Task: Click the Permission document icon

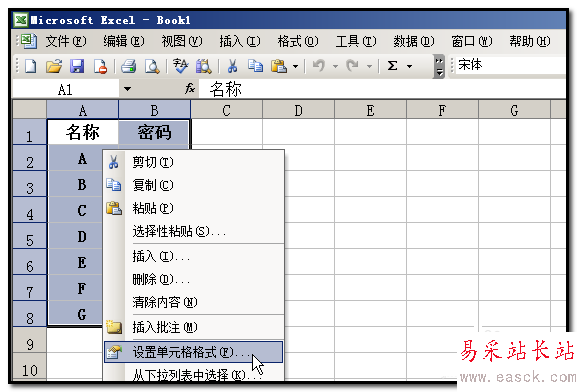Action: pyautogui.click(x=100, y=67)
